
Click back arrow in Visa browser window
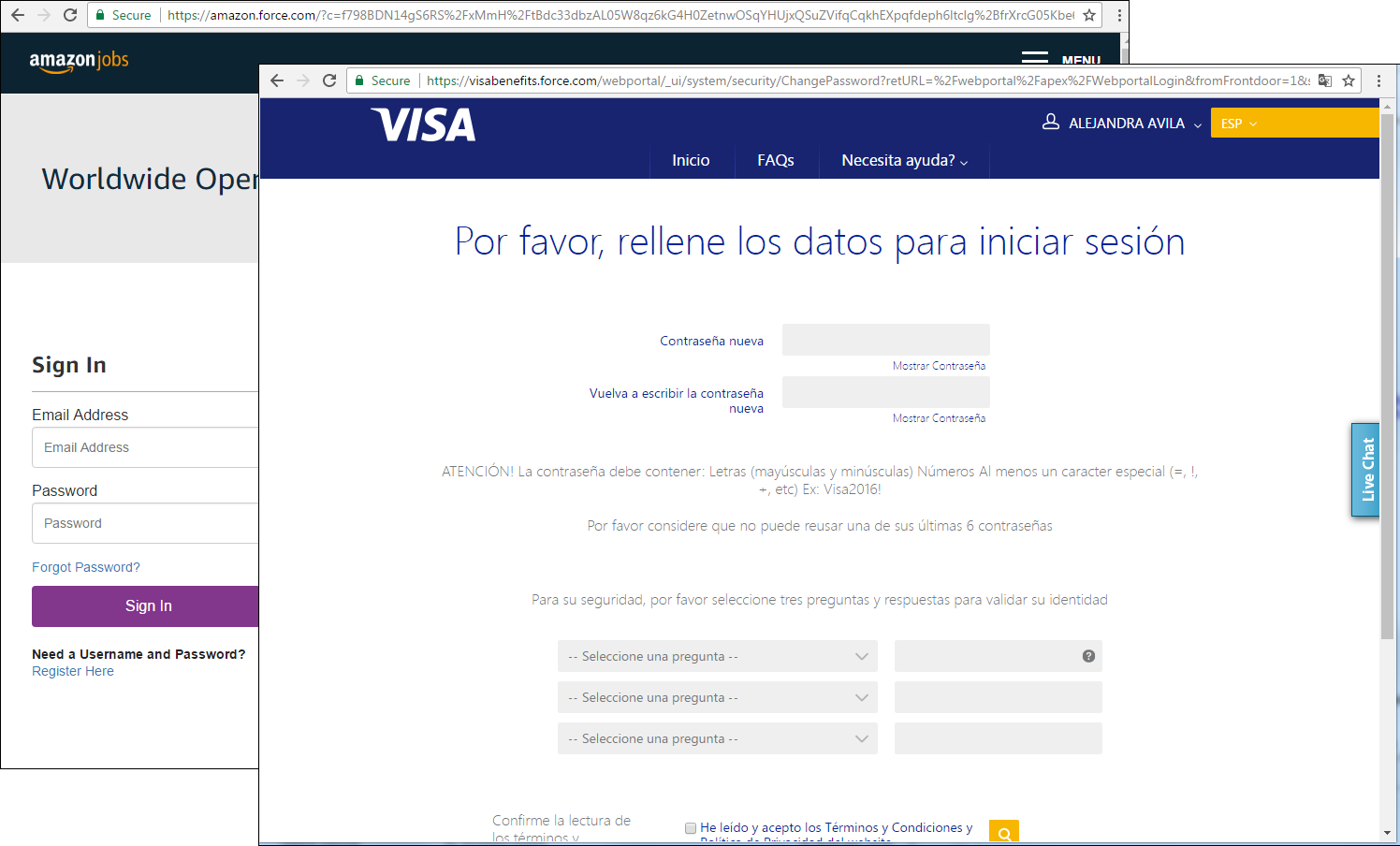point(277,80)
